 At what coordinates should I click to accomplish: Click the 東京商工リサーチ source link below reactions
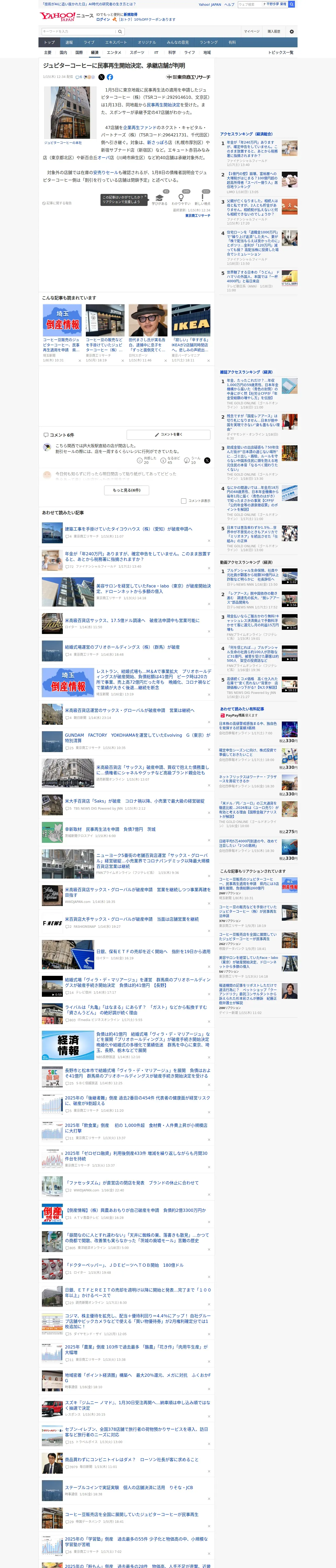pos(198,216)
